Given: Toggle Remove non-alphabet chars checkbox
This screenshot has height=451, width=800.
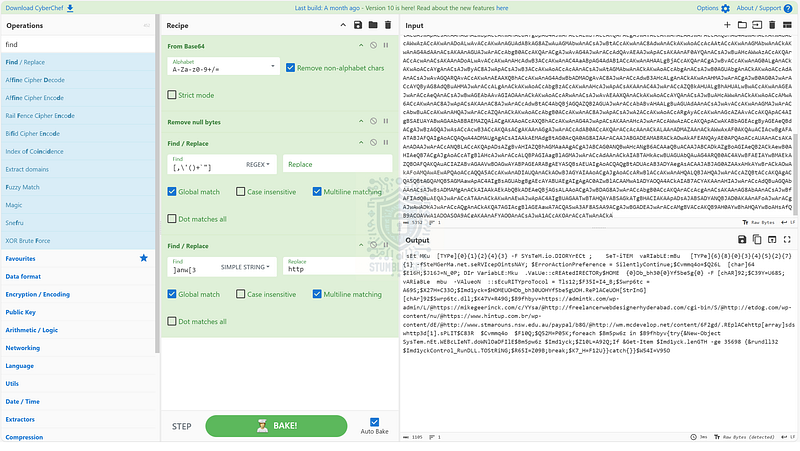Looking at the screenshot, I should (290, 68).
